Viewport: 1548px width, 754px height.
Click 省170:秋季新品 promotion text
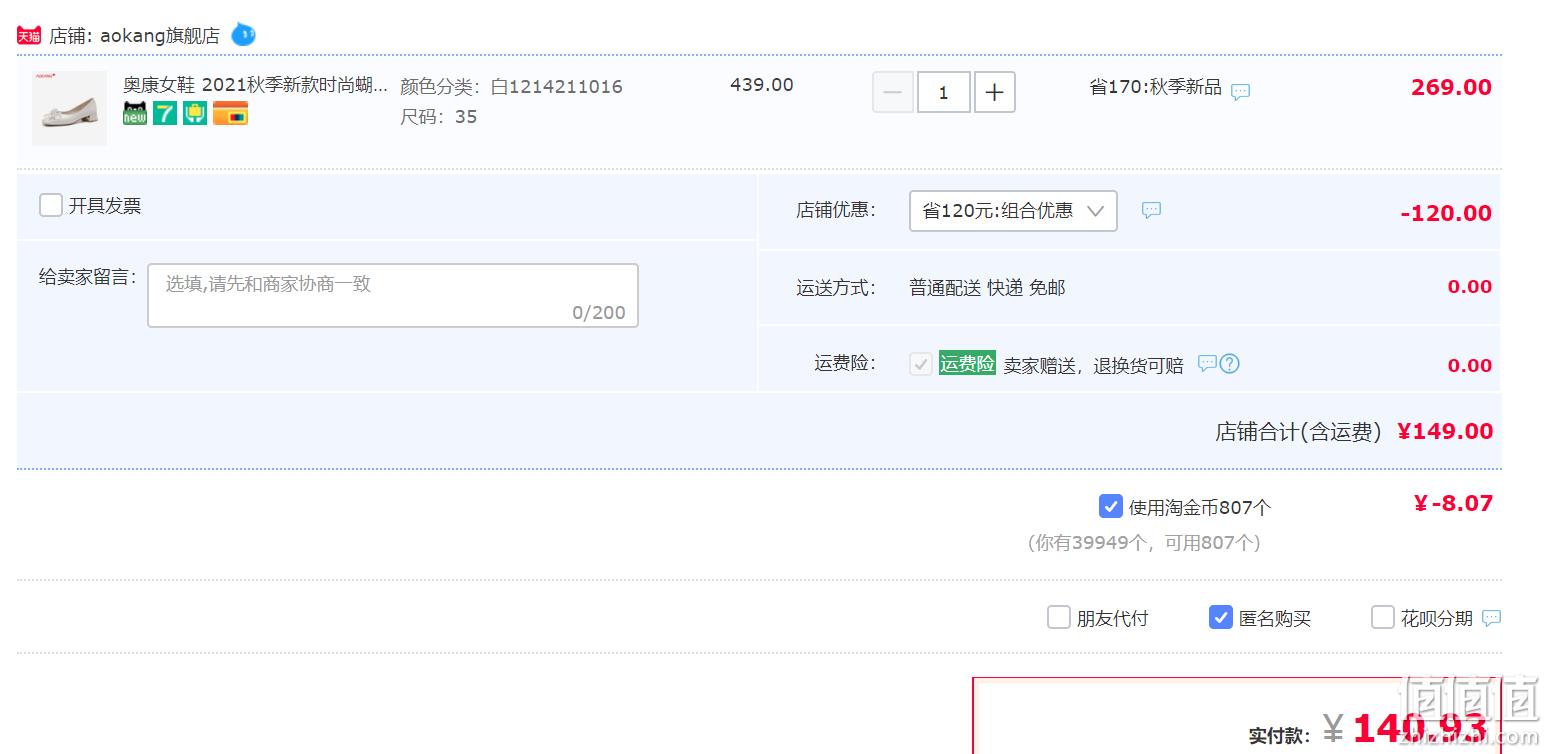click(1155, 87)
